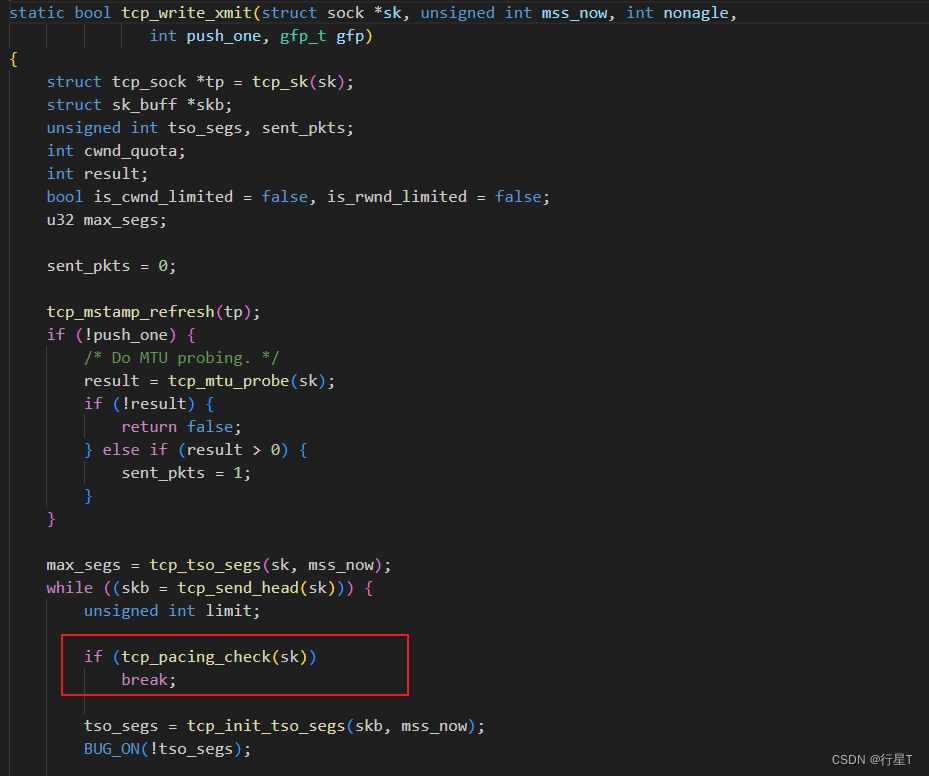The image size is (929, 776).
Task: Click the 'if (!push_one)' condition
Action: tap(111, 335)
